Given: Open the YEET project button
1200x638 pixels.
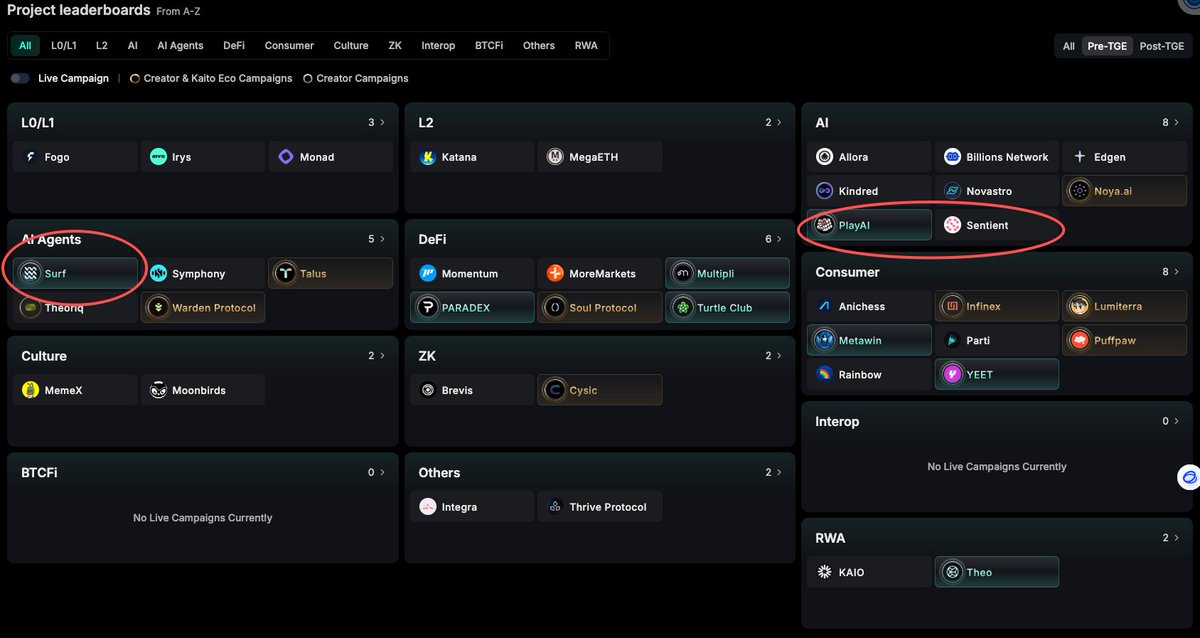Looking at the screenshot, I should coord(997,375).
